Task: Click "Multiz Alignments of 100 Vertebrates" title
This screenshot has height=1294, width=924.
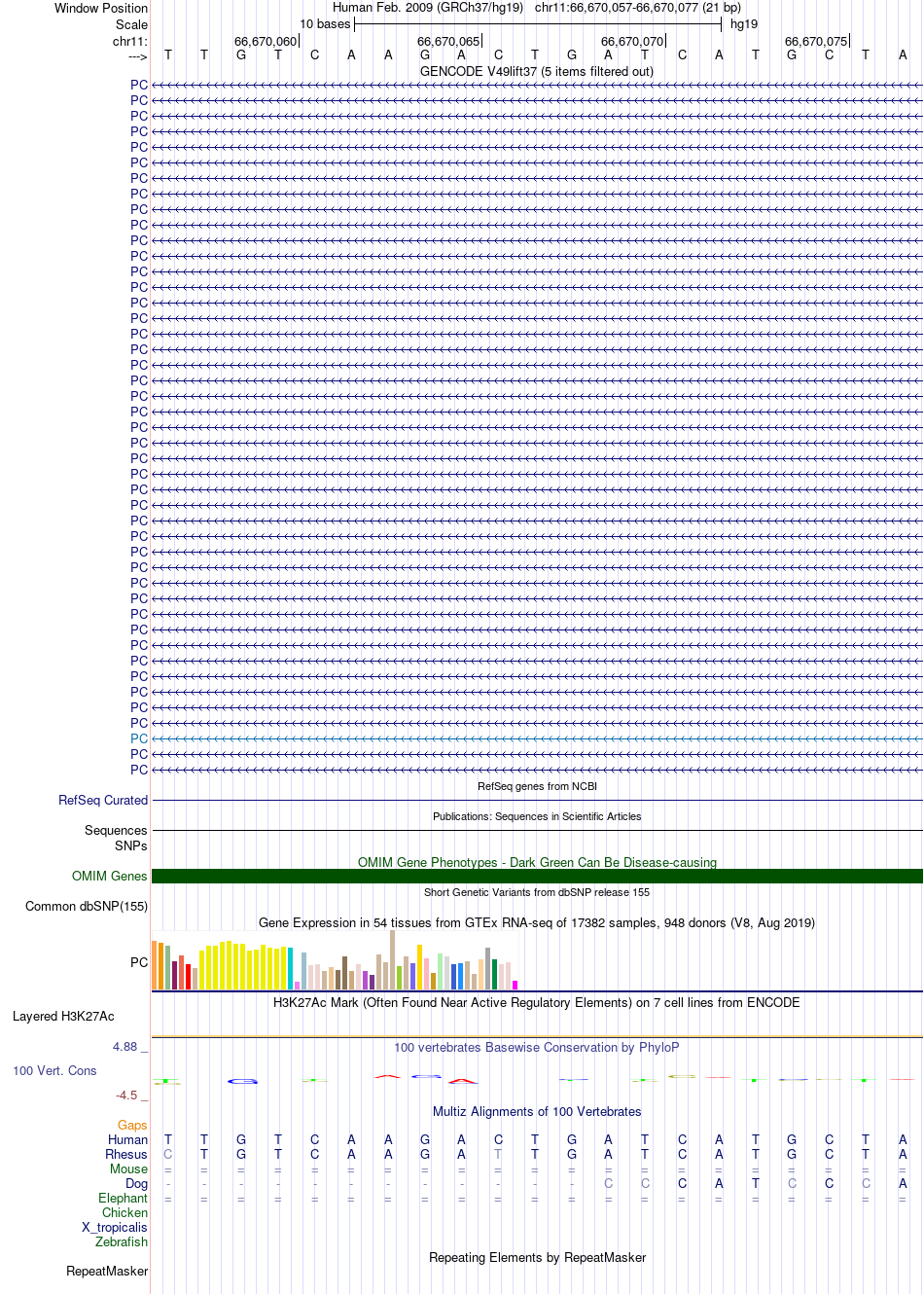Action: click(537, 1111)
